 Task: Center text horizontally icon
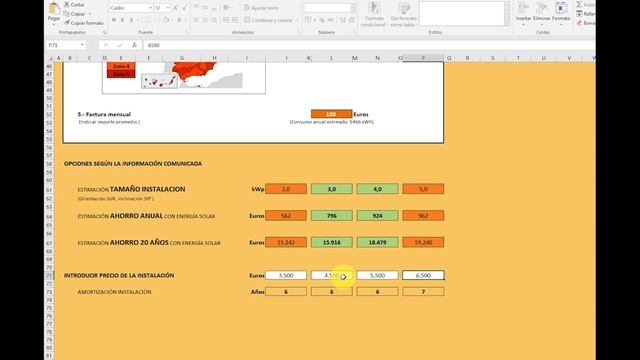(205, 20)
